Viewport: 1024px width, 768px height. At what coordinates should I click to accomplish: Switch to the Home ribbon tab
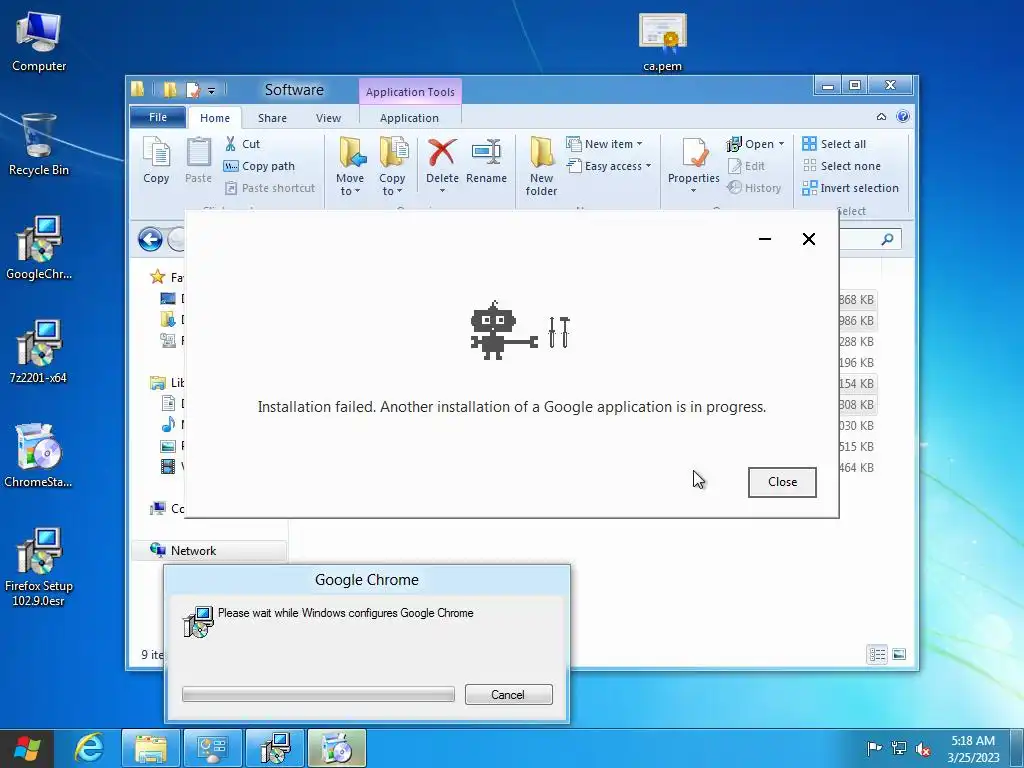(215, 118)
